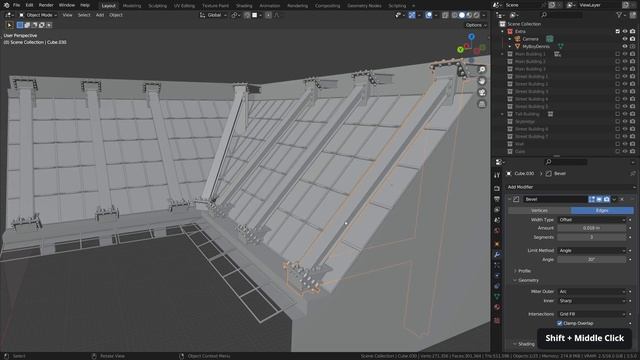Remove the Bevel modifier with X
The height and width of the screenshot is (360, 640).
coord(622,199)
